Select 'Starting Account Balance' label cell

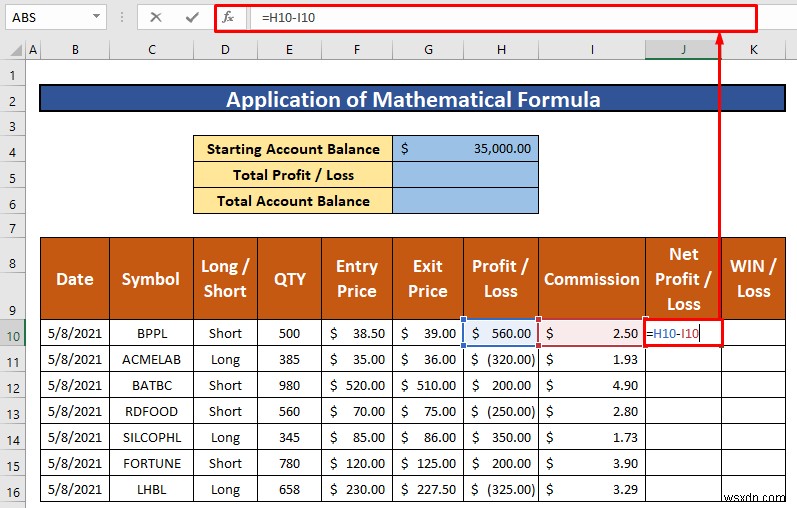pos(293,148)
